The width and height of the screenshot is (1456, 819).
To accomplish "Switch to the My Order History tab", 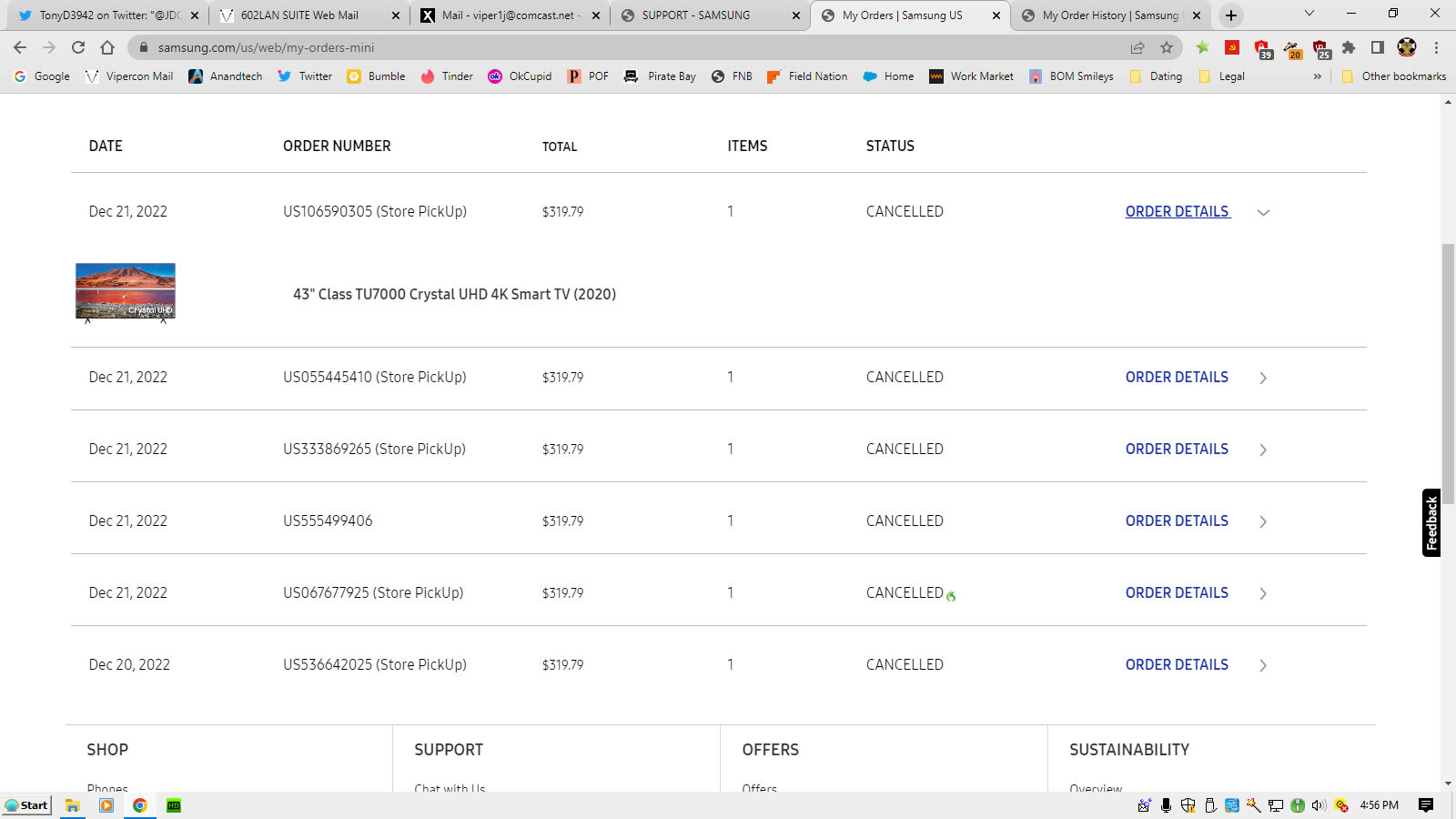I will coord(1109,15).
